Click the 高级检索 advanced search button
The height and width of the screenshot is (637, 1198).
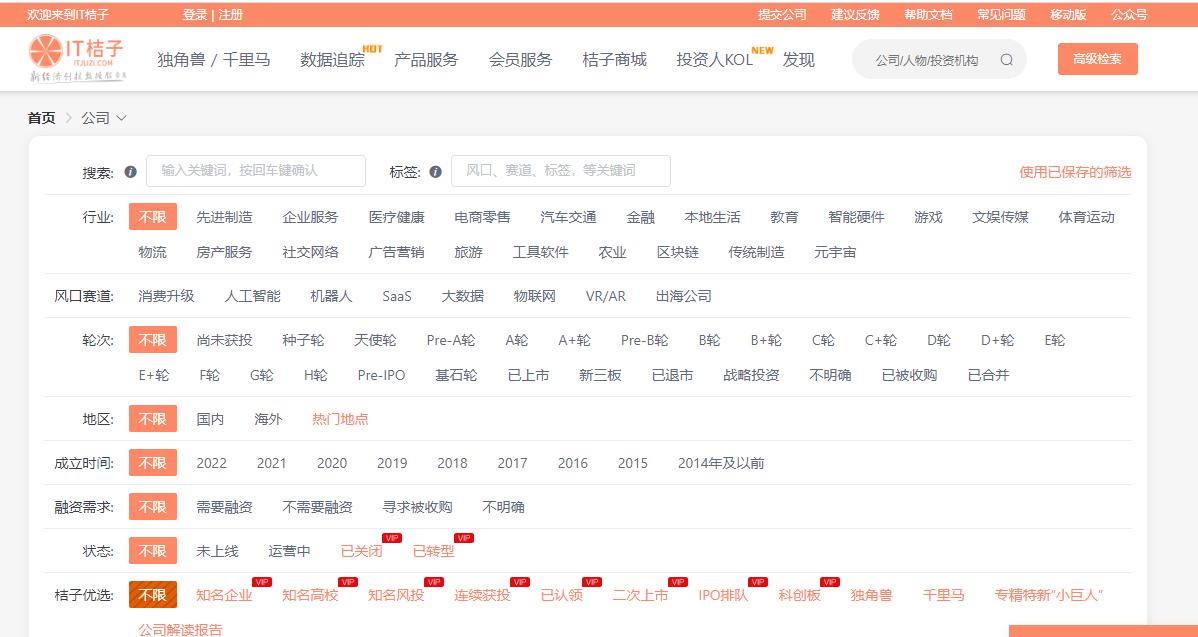1097,58
